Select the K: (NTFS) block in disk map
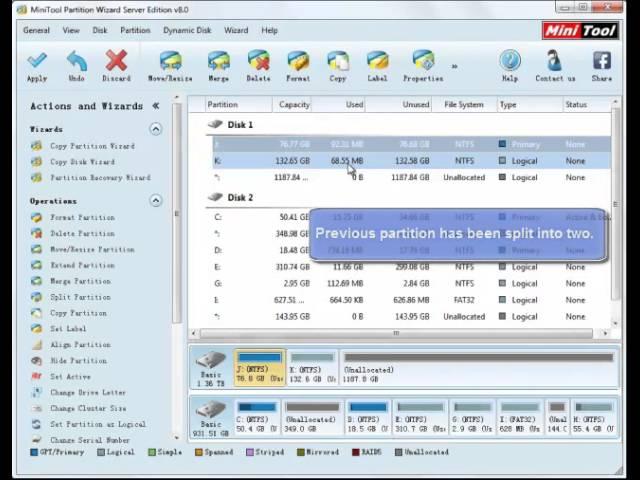This screenshot has width=640, height=480. (313, 367)
